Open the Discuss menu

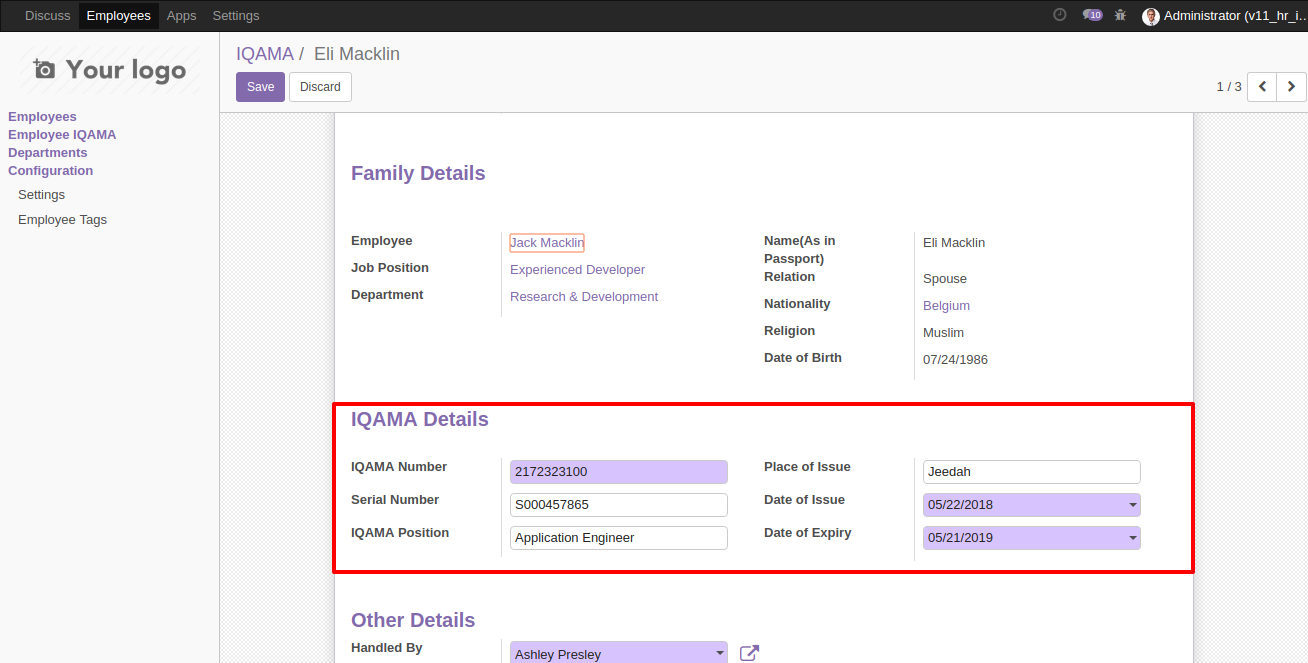(x=47, y=15)
